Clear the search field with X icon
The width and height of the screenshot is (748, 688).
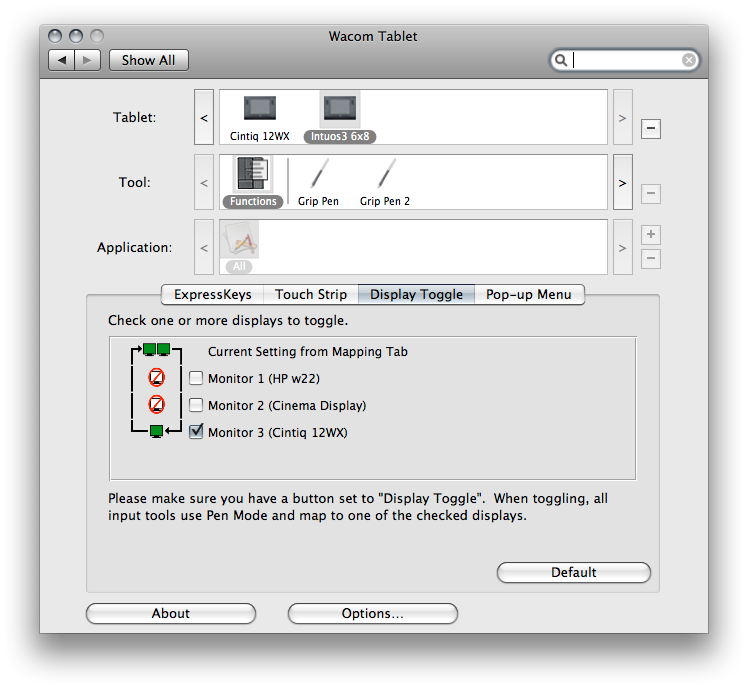tap(688, 60)
